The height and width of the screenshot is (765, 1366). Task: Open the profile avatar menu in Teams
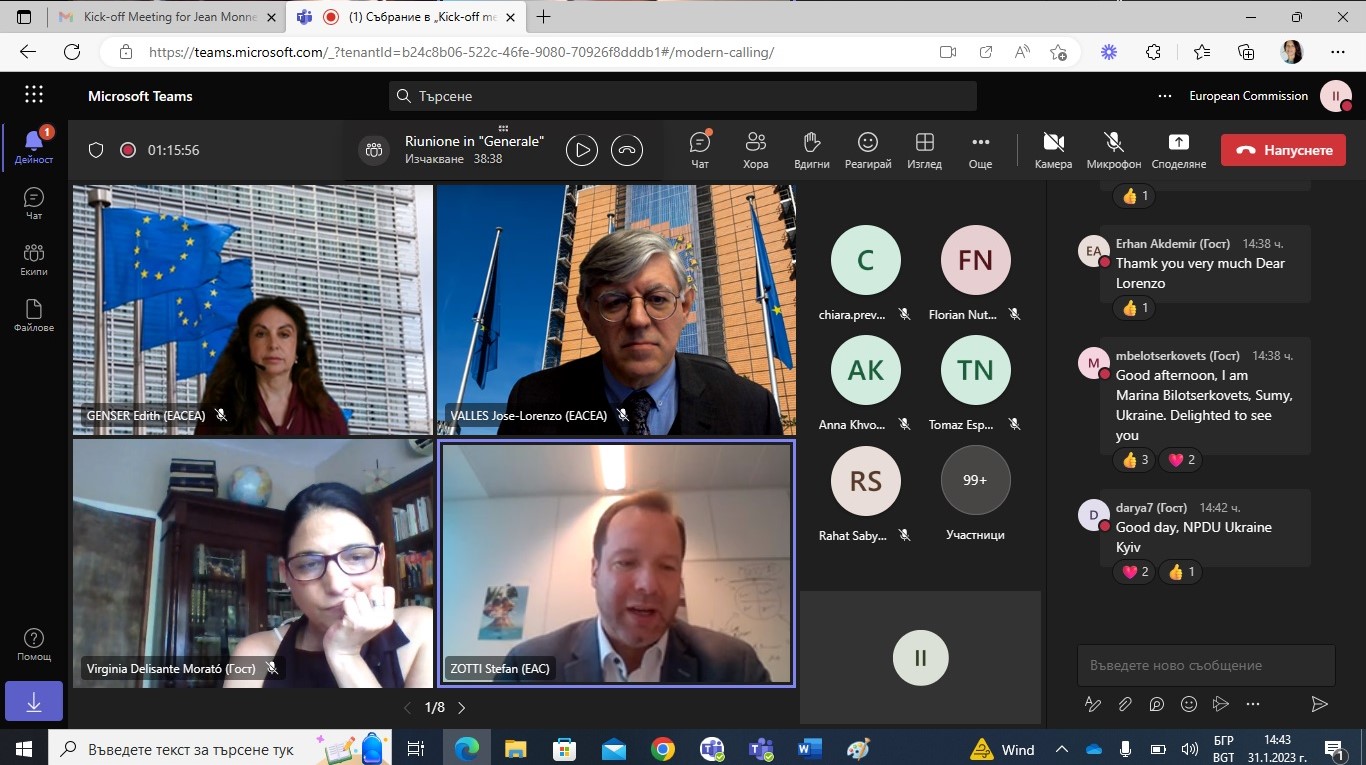pos(1336,96)
